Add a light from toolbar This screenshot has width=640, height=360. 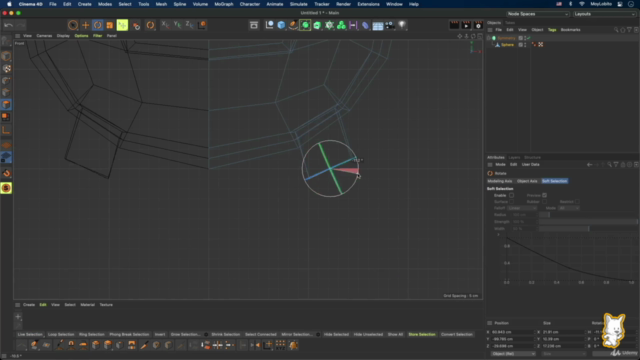point(402,25)
